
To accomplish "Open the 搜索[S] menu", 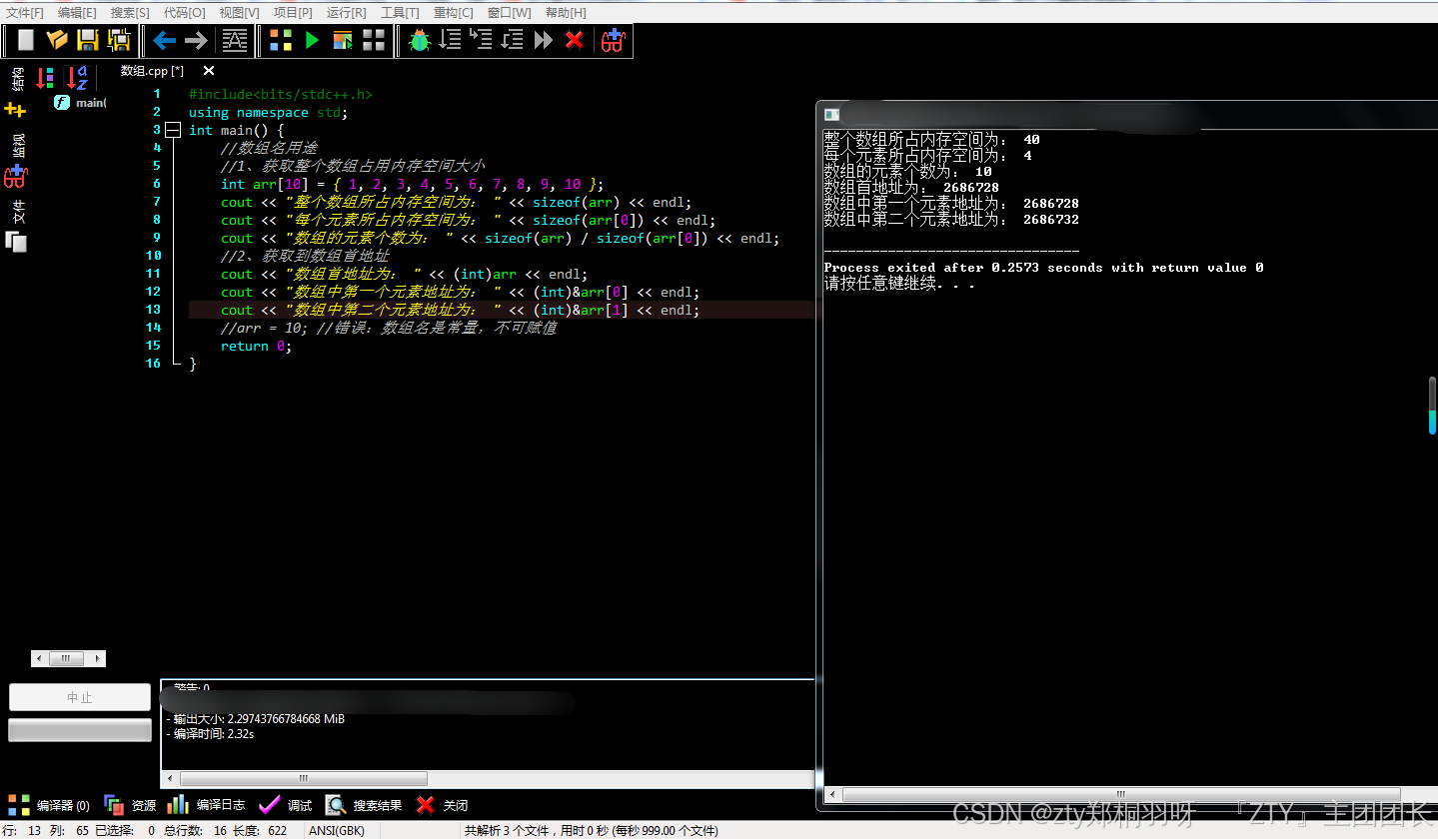I will pyautogui.click(x=130, y=12).
